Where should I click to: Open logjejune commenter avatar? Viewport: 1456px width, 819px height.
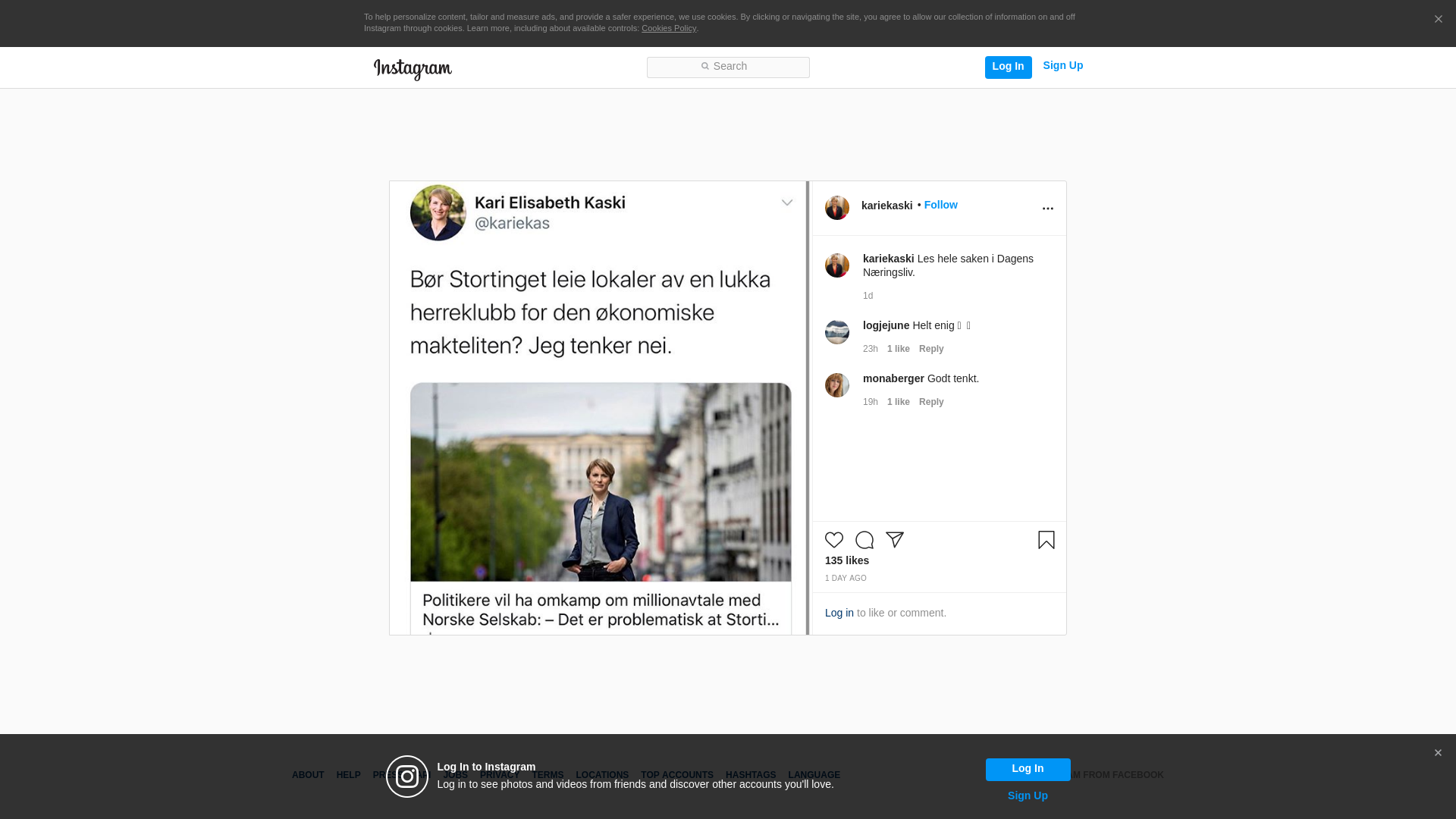[837, 332]
